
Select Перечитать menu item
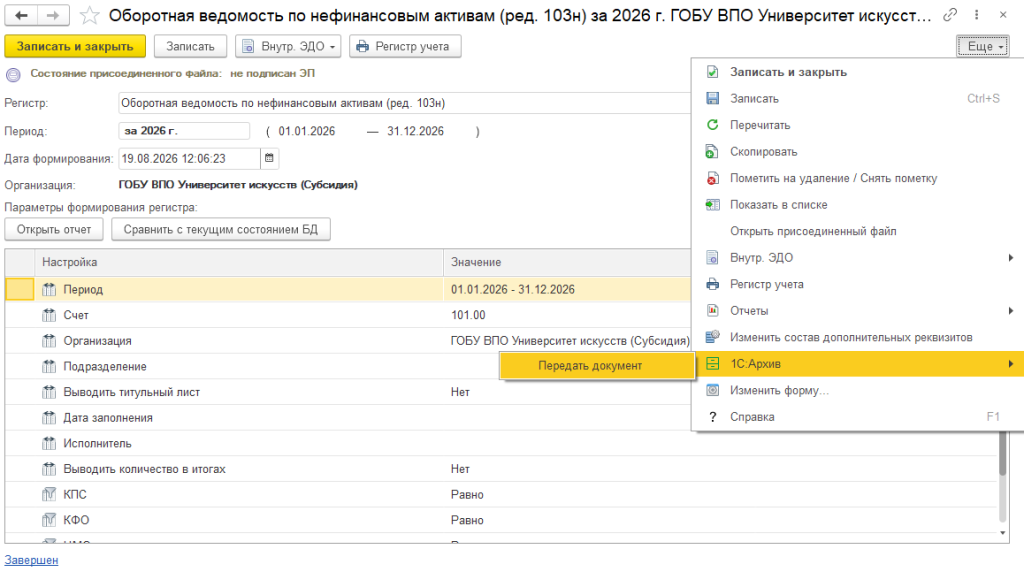pyautogui.click(x=857, y=125)
